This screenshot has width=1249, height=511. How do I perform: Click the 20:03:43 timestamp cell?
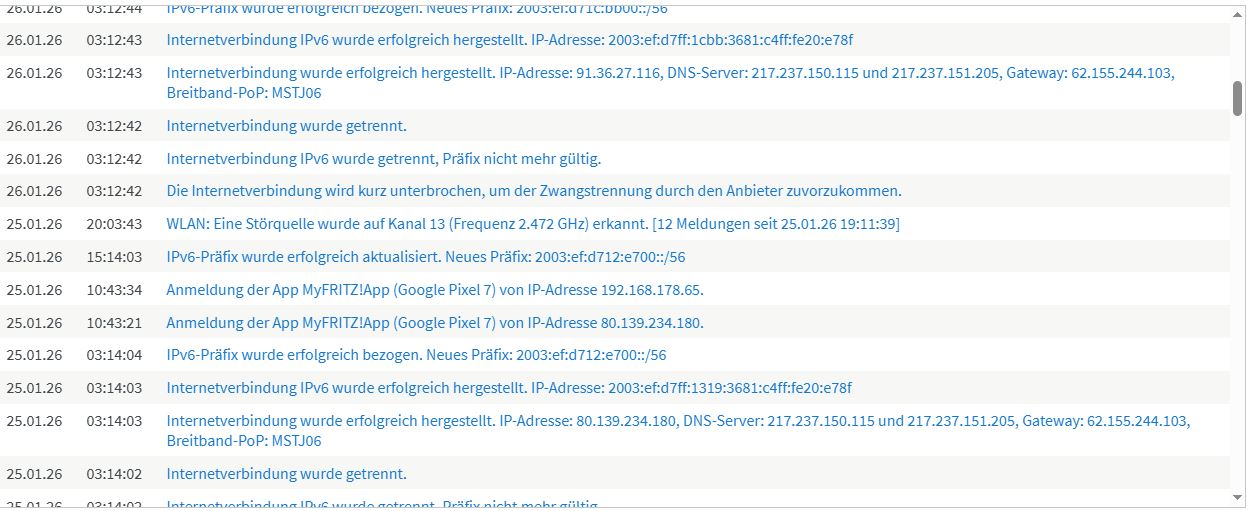coord(114,224)
